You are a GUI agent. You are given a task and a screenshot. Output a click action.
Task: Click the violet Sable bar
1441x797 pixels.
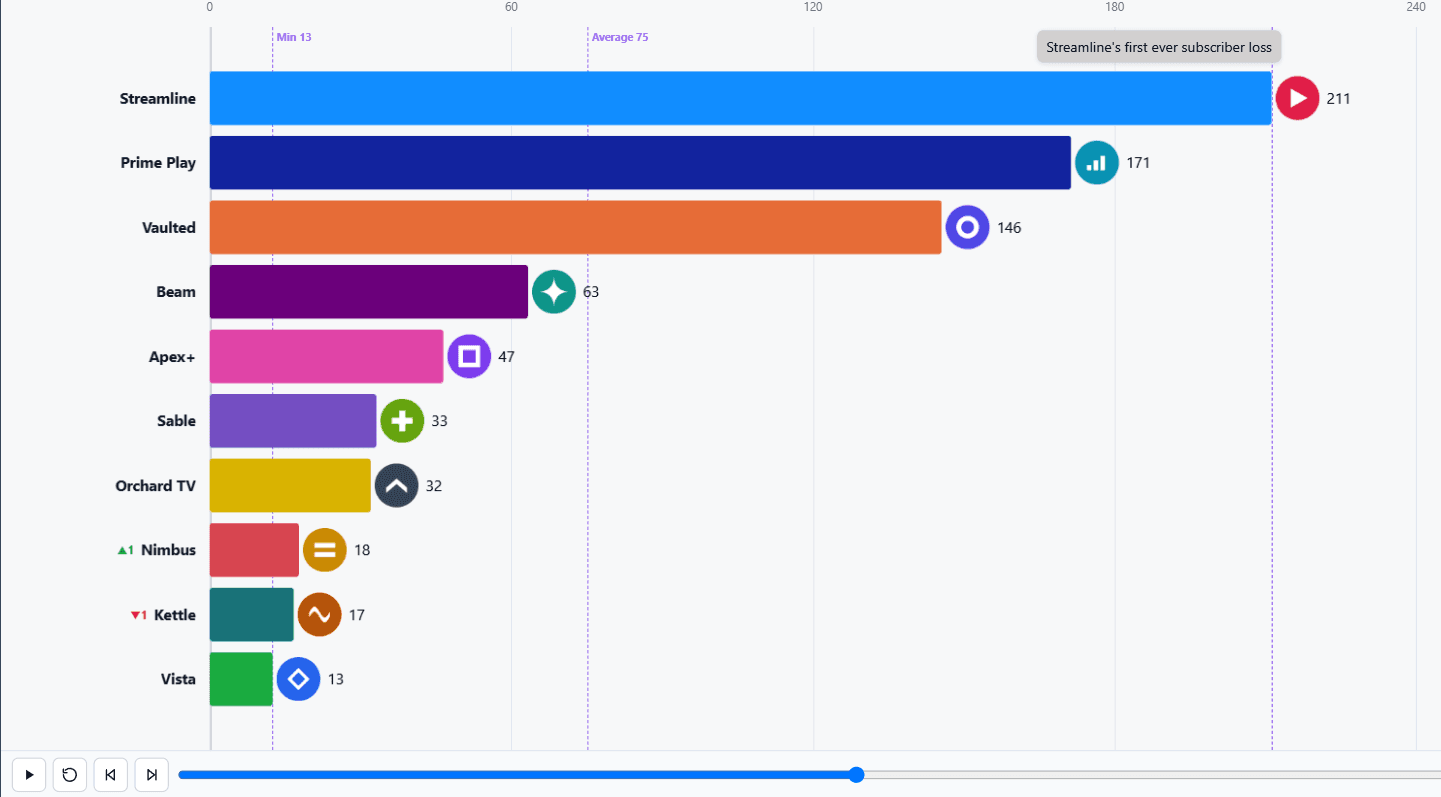(293, 421)
